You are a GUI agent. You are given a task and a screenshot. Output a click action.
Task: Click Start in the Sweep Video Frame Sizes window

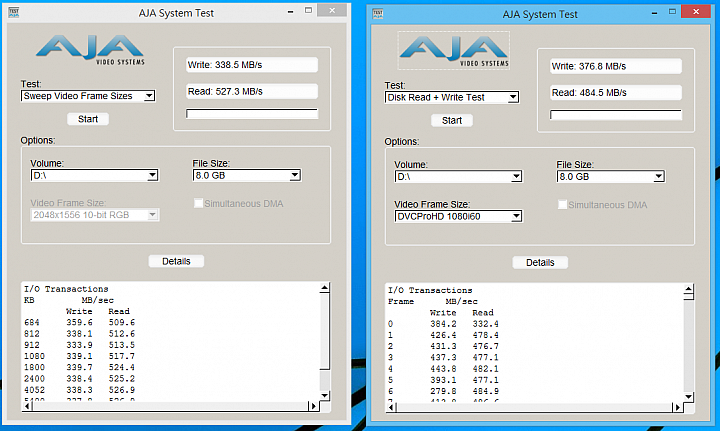[x=88, y=119]
